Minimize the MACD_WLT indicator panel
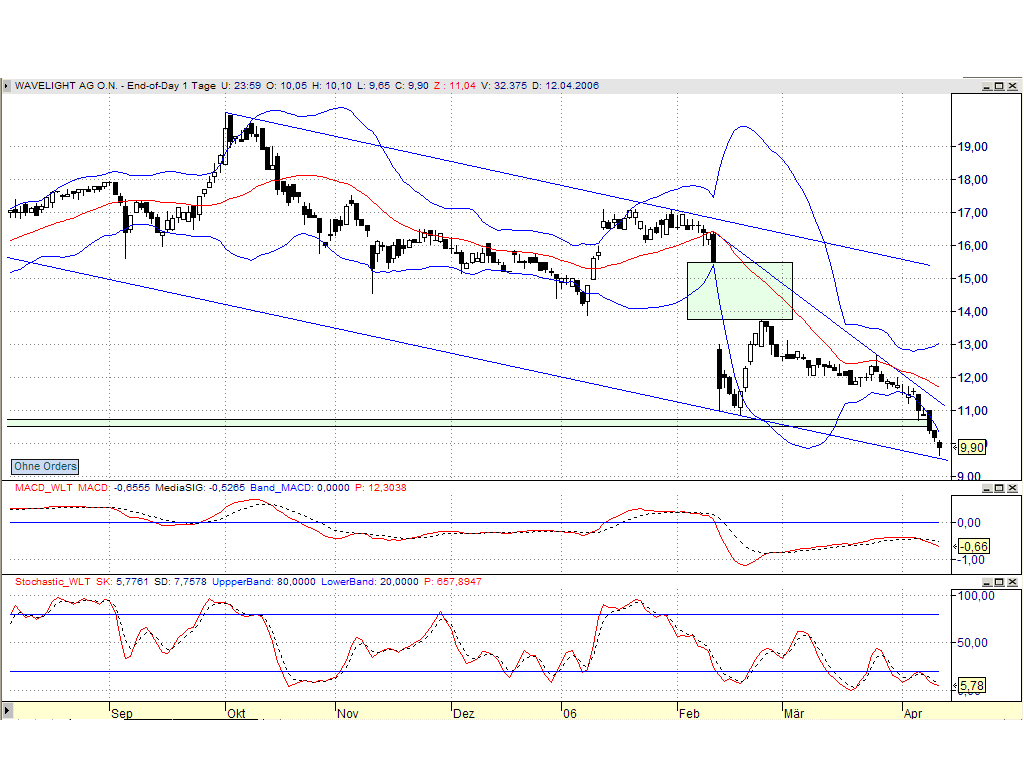This screenshot has width=1024, height=768. point(987,488)
